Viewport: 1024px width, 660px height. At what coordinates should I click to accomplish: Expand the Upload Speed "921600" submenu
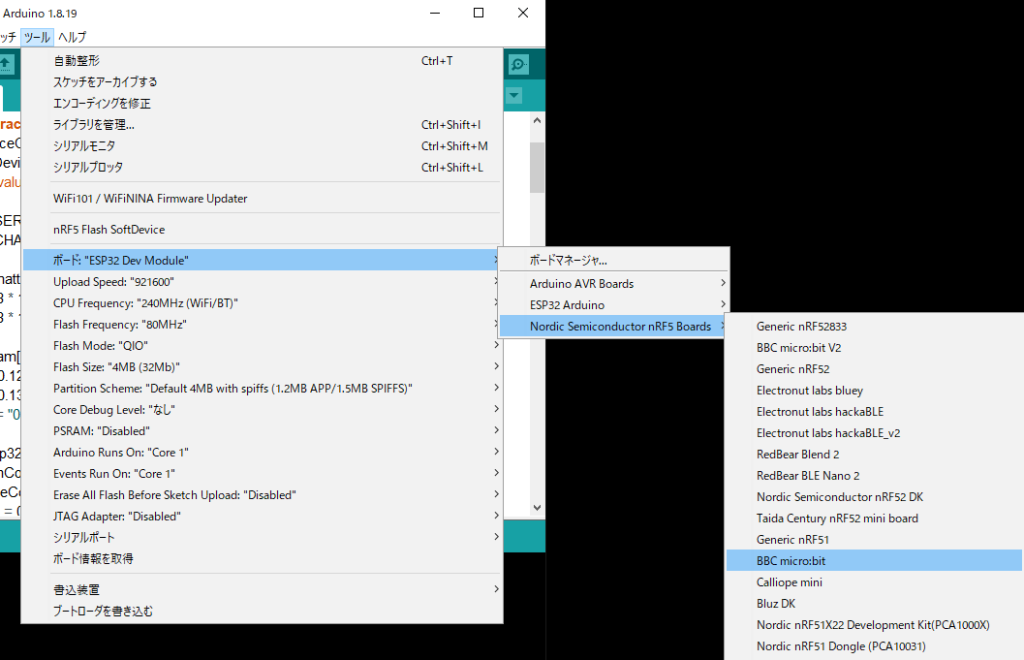pos(120,281)
